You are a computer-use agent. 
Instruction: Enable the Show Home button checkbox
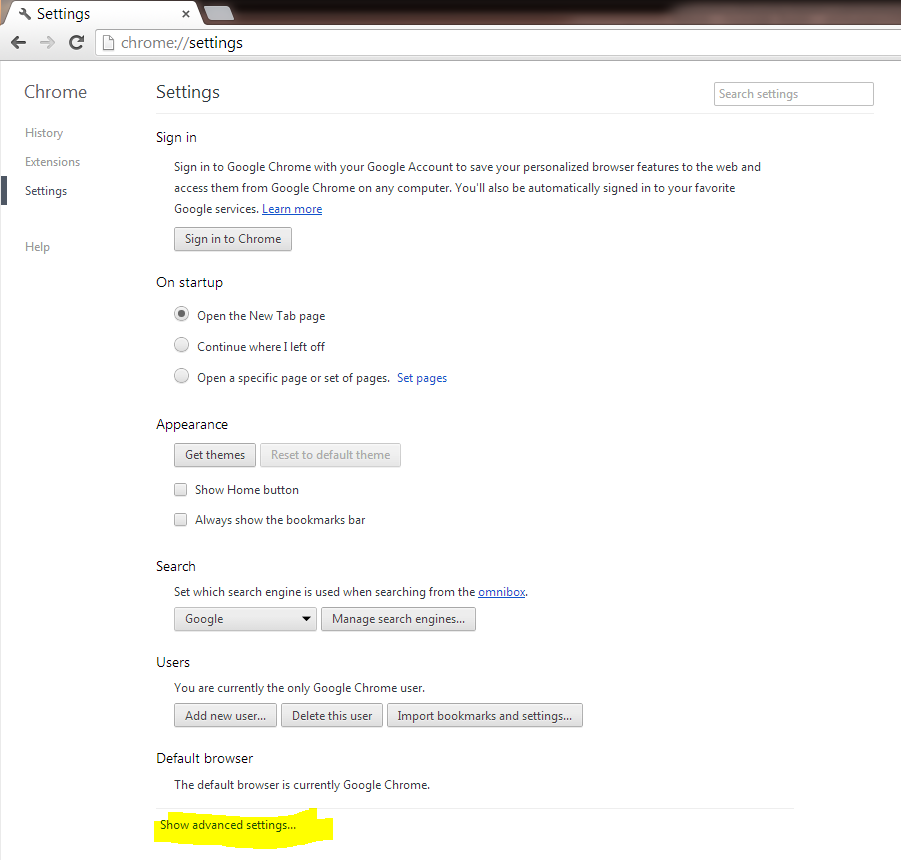click(x=180, y=489)
